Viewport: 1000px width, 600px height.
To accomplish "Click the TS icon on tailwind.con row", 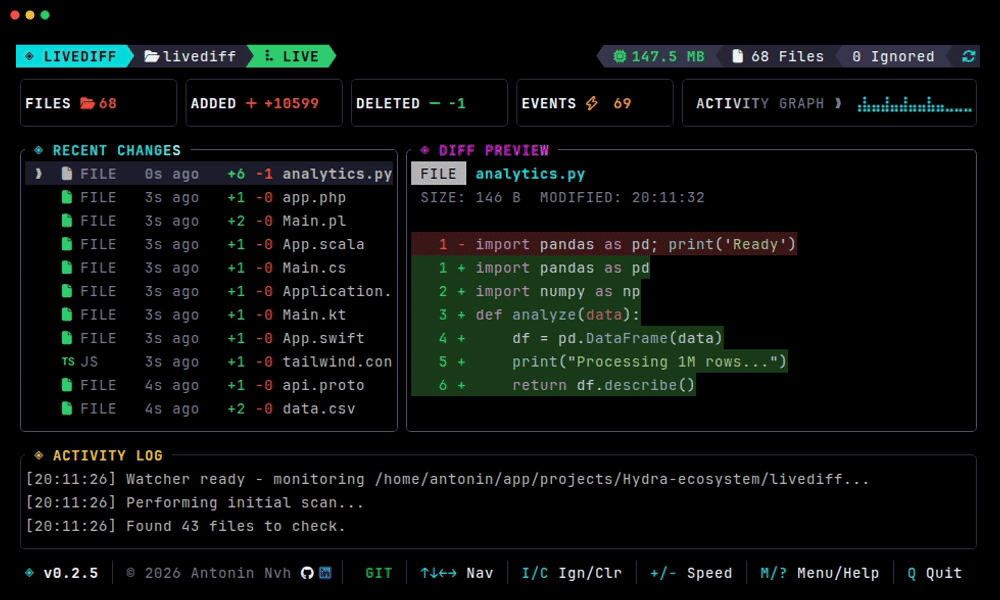I will pos(68,362).
